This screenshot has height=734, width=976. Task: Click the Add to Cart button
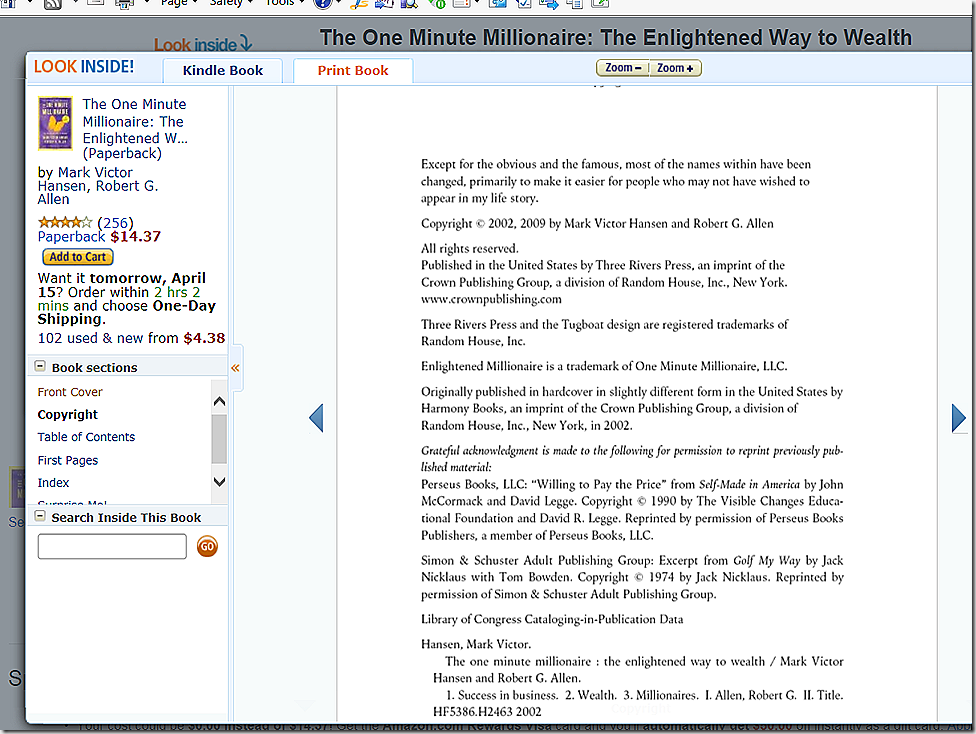pos(78,257)
